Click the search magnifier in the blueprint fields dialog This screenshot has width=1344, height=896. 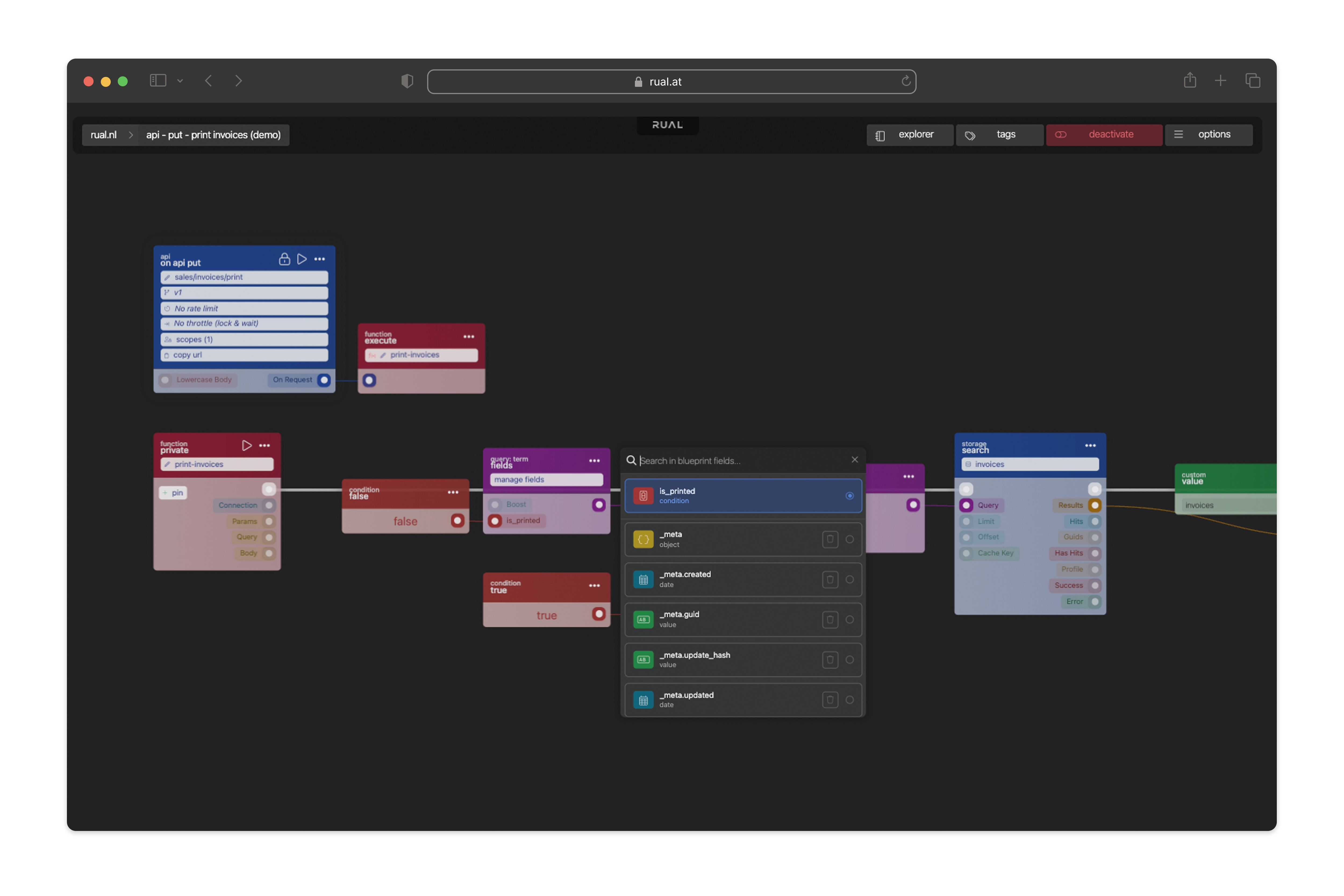point(631,460)
